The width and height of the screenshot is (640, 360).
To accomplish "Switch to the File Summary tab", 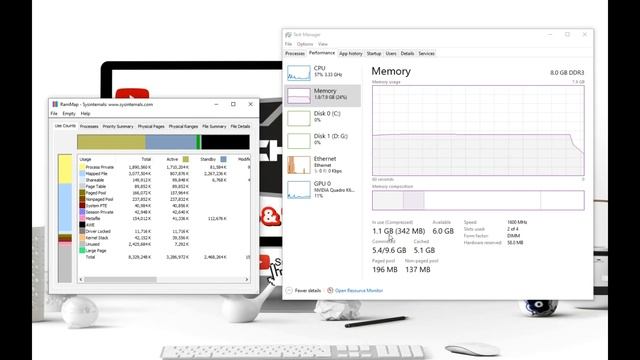I will pos(214,127).
